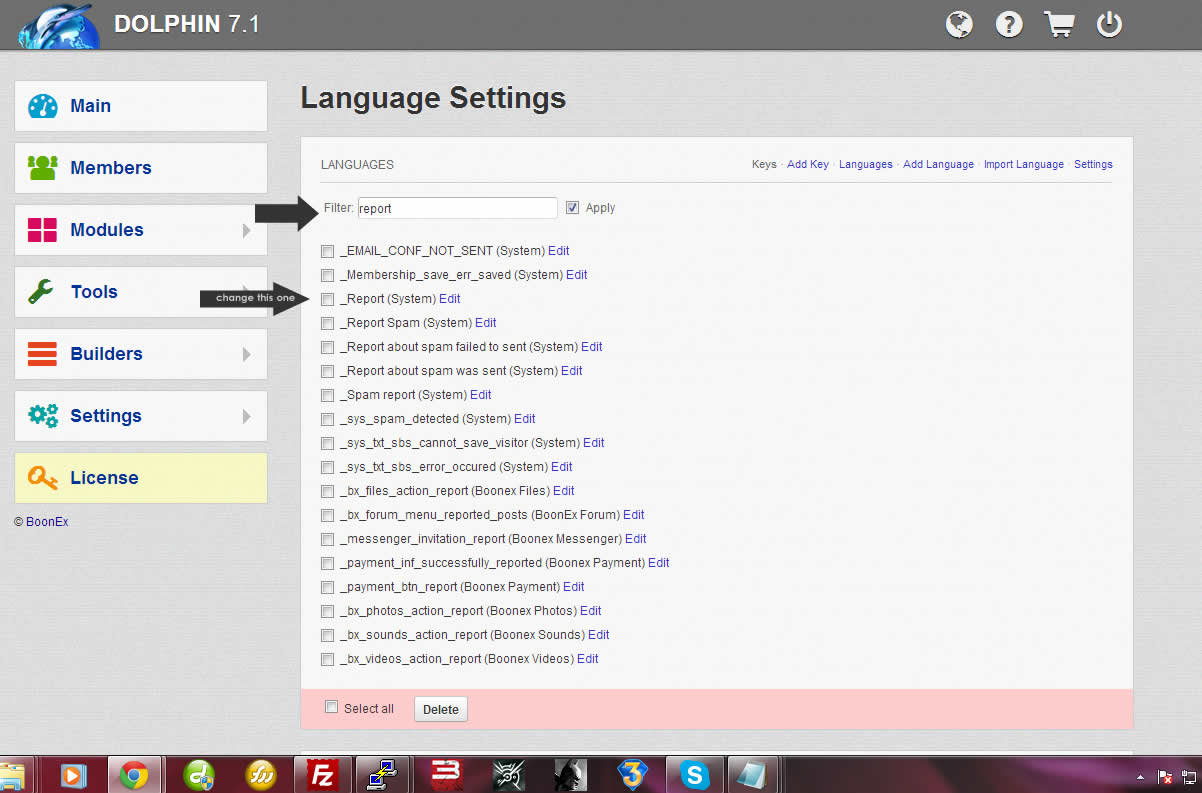Click the Add Key link
Screen dimensions: 1202x793
807,164
